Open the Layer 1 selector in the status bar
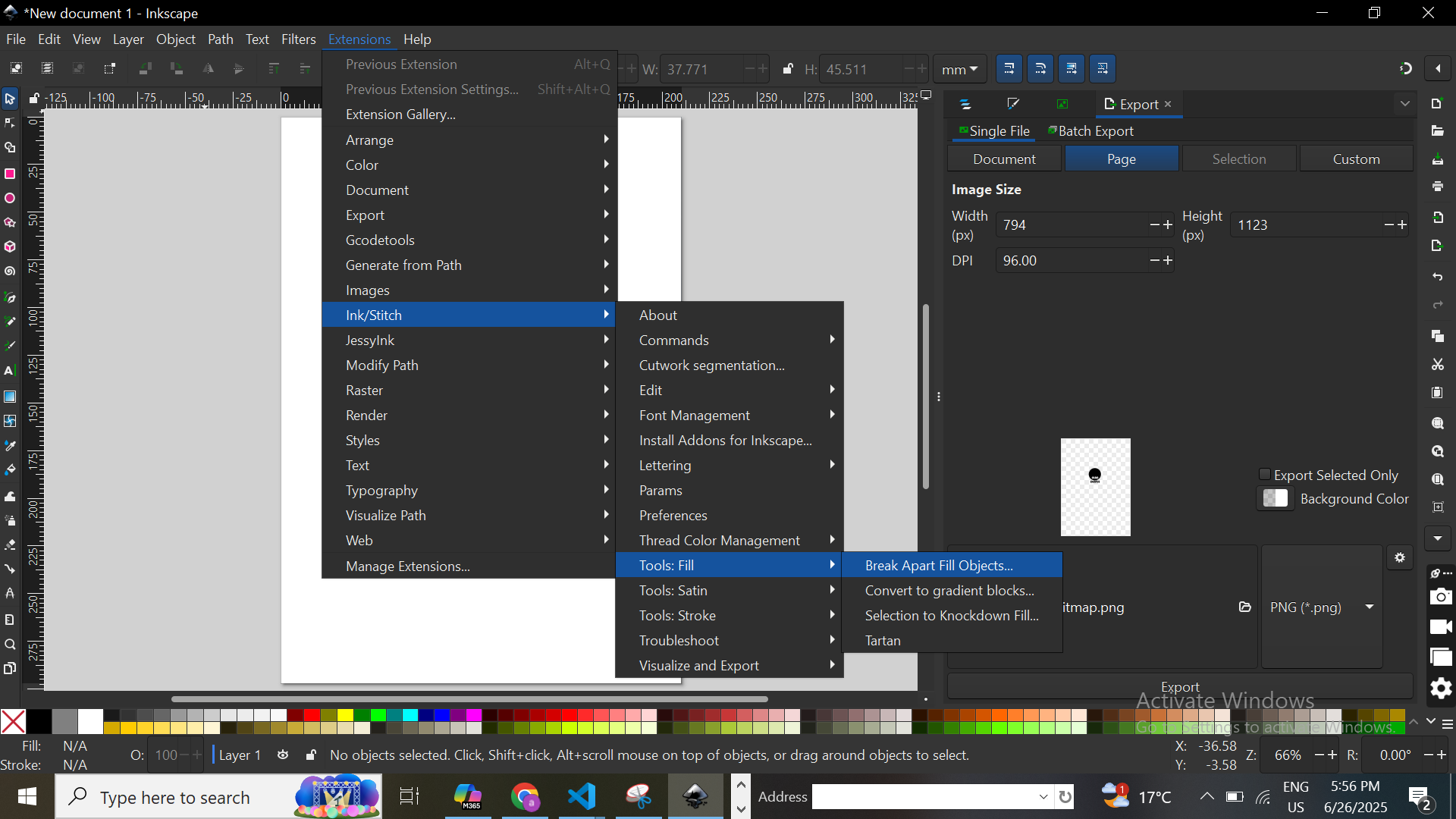This screenshot has height=819, width=1456. click(240, 755)
